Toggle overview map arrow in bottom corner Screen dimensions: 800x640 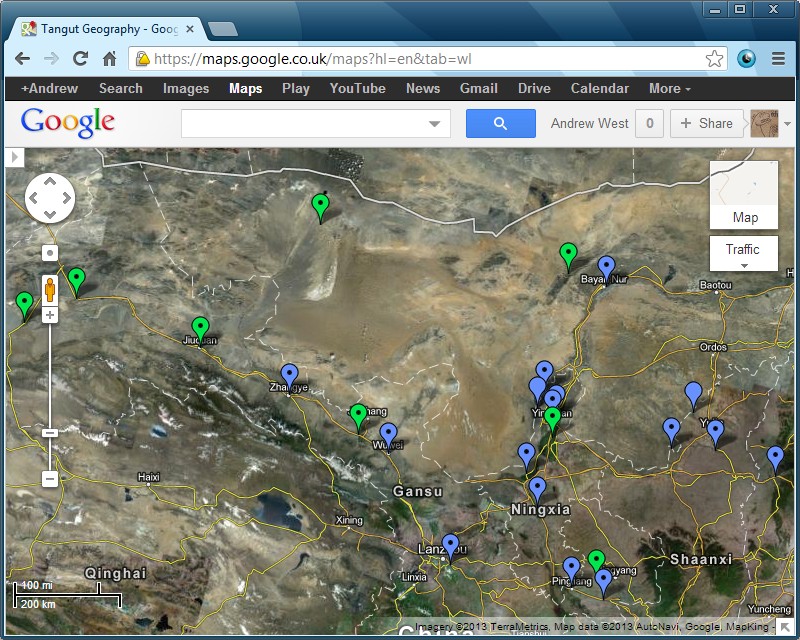pos(784,627)
